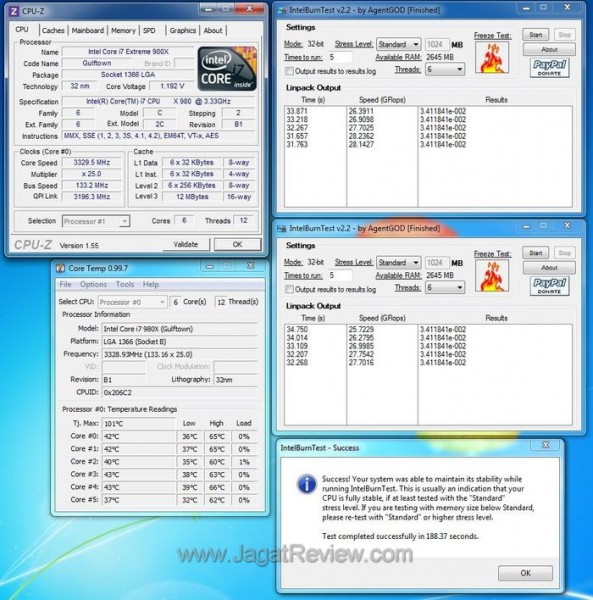Image resolution: width=593 pixels, height=600 pixels.
Task: Click the QPI Link value 3196.3 MHz
Action: [x=91, y=197]
